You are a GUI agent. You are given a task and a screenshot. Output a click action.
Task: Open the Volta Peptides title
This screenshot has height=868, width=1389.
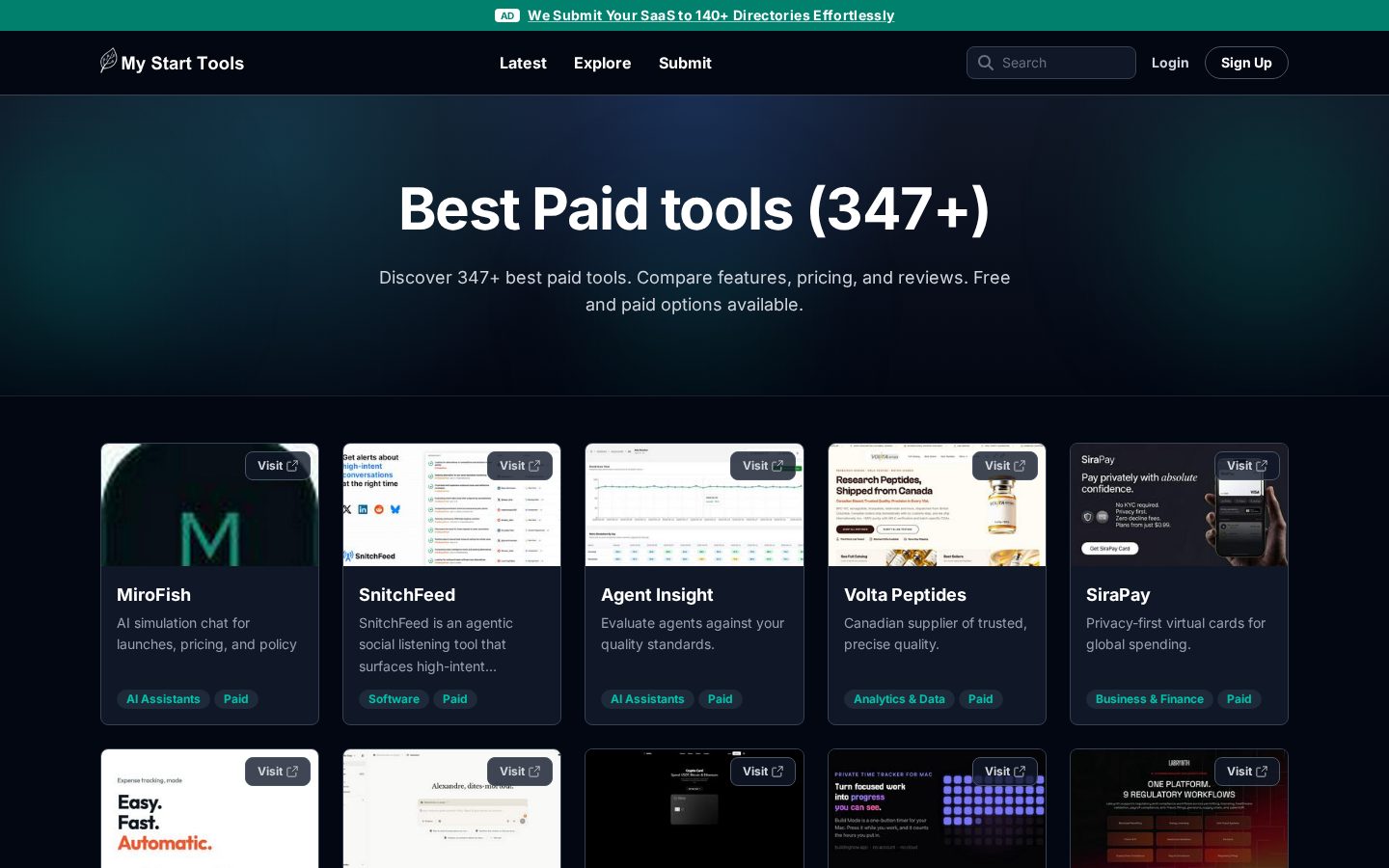click(x=905, y=595)
